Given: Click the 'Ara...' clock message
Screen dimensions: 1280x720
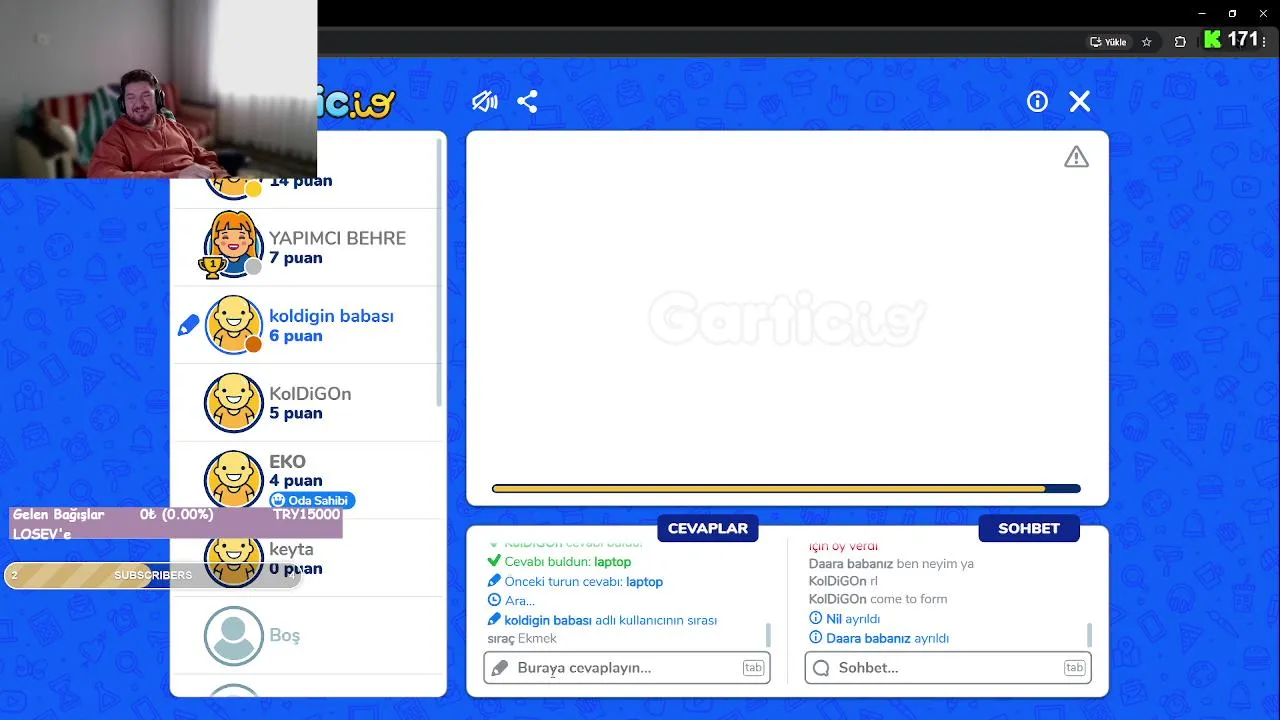Looking at the screenshot, I should (511, 600).
